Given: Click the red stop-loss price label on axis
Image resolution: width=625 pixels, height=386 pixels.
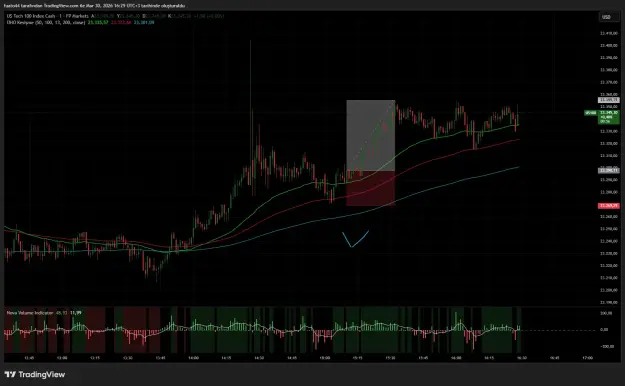Looking at the screenshot, I should (609, 206).
